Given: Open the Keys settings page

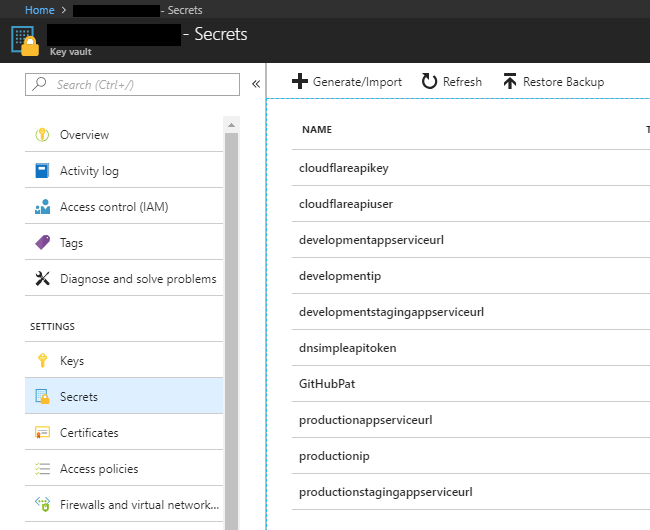Looking at the screenshot, I should tap(124, 361).
